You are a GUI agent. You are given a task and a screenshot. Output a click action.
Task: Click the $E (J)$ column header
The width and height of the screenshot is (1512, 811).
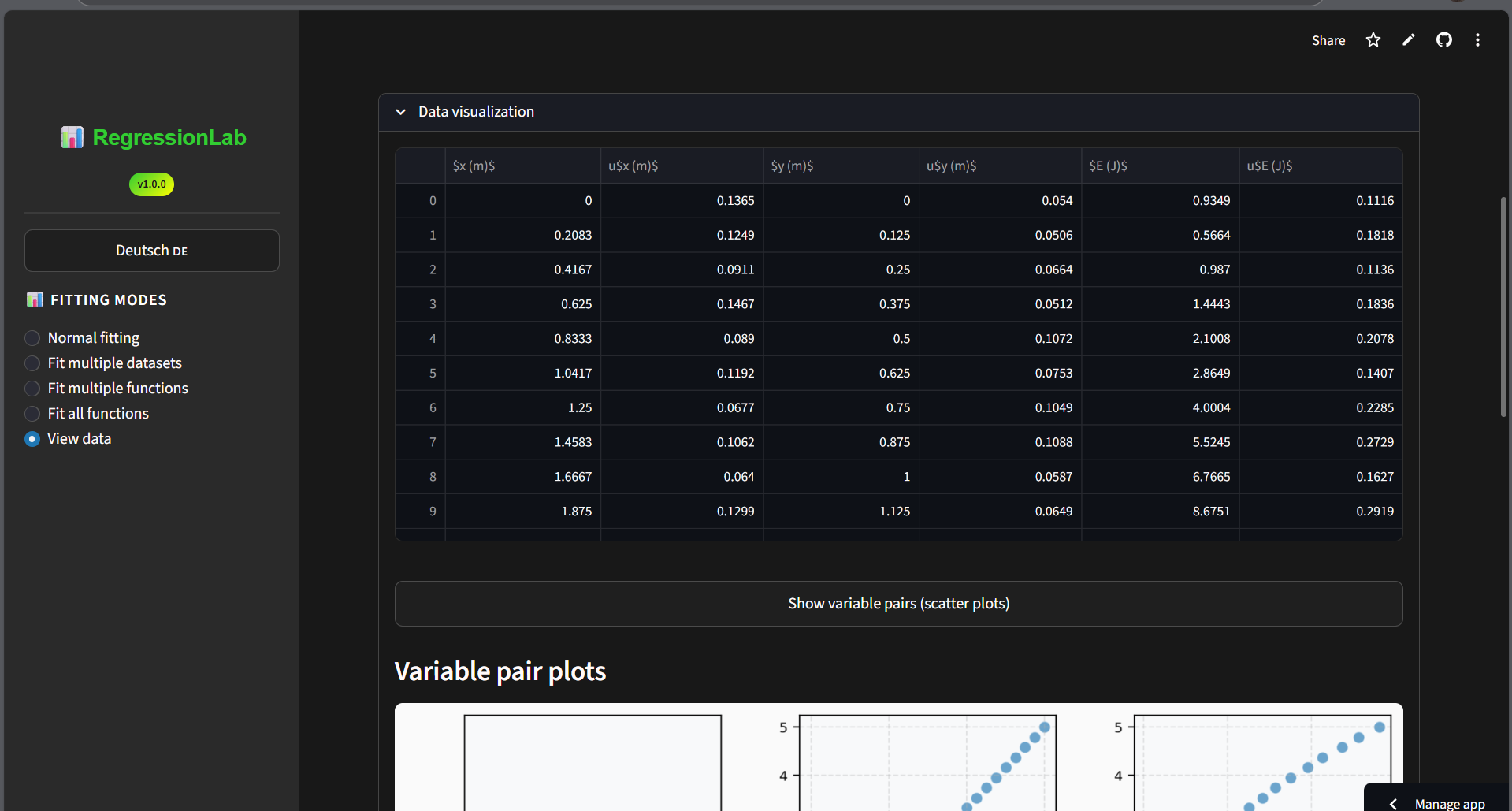coord(1161,166)
